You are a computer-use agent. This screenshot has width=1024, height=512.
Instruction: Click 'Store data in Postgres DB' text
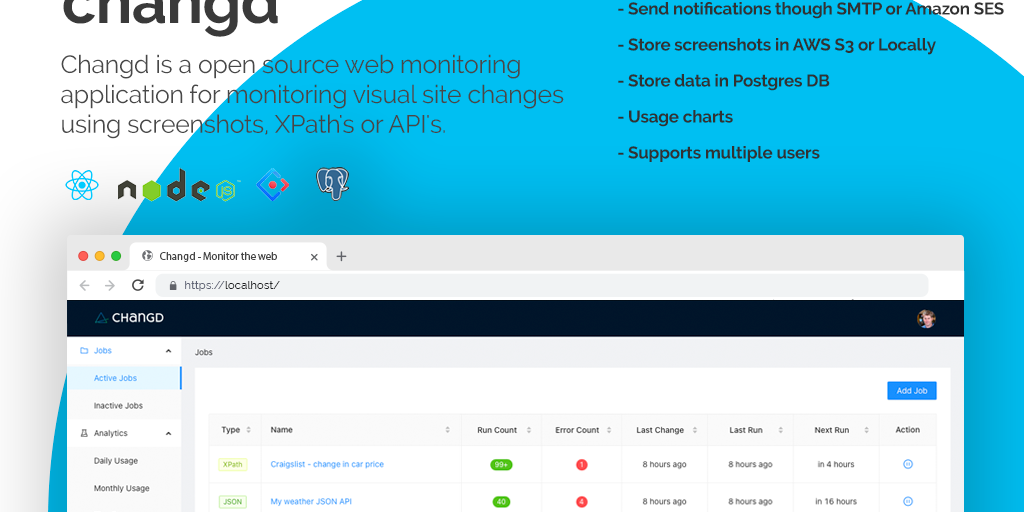pos(724,81)
